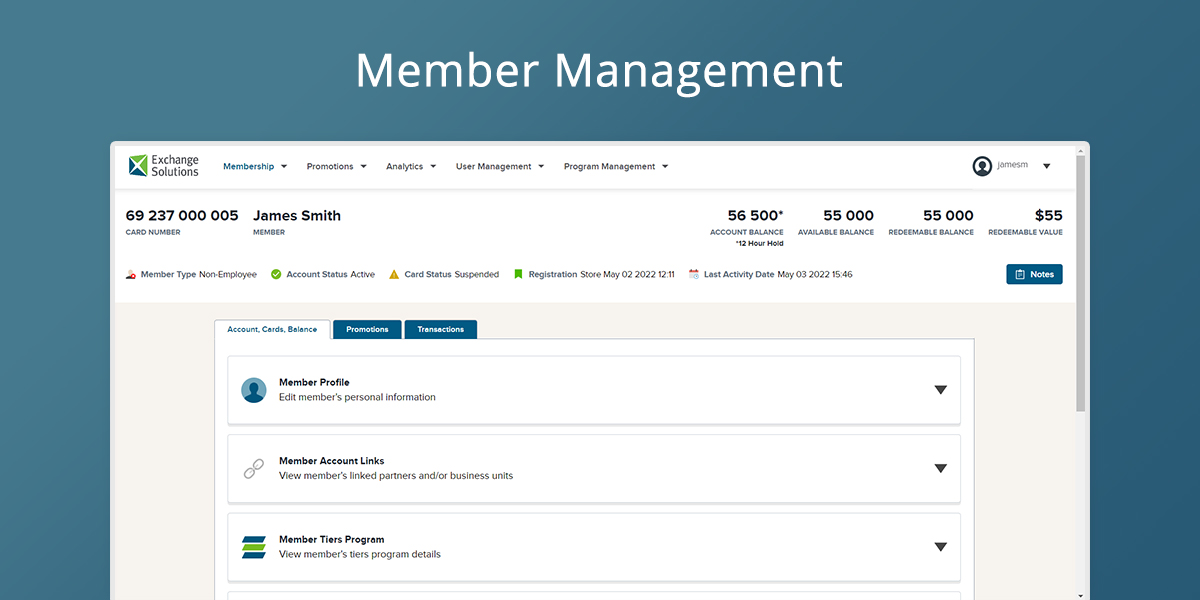The height and width of the screenshot is (600, 1200).
Task: Open the Program Management menu
Action: point(616,167)
